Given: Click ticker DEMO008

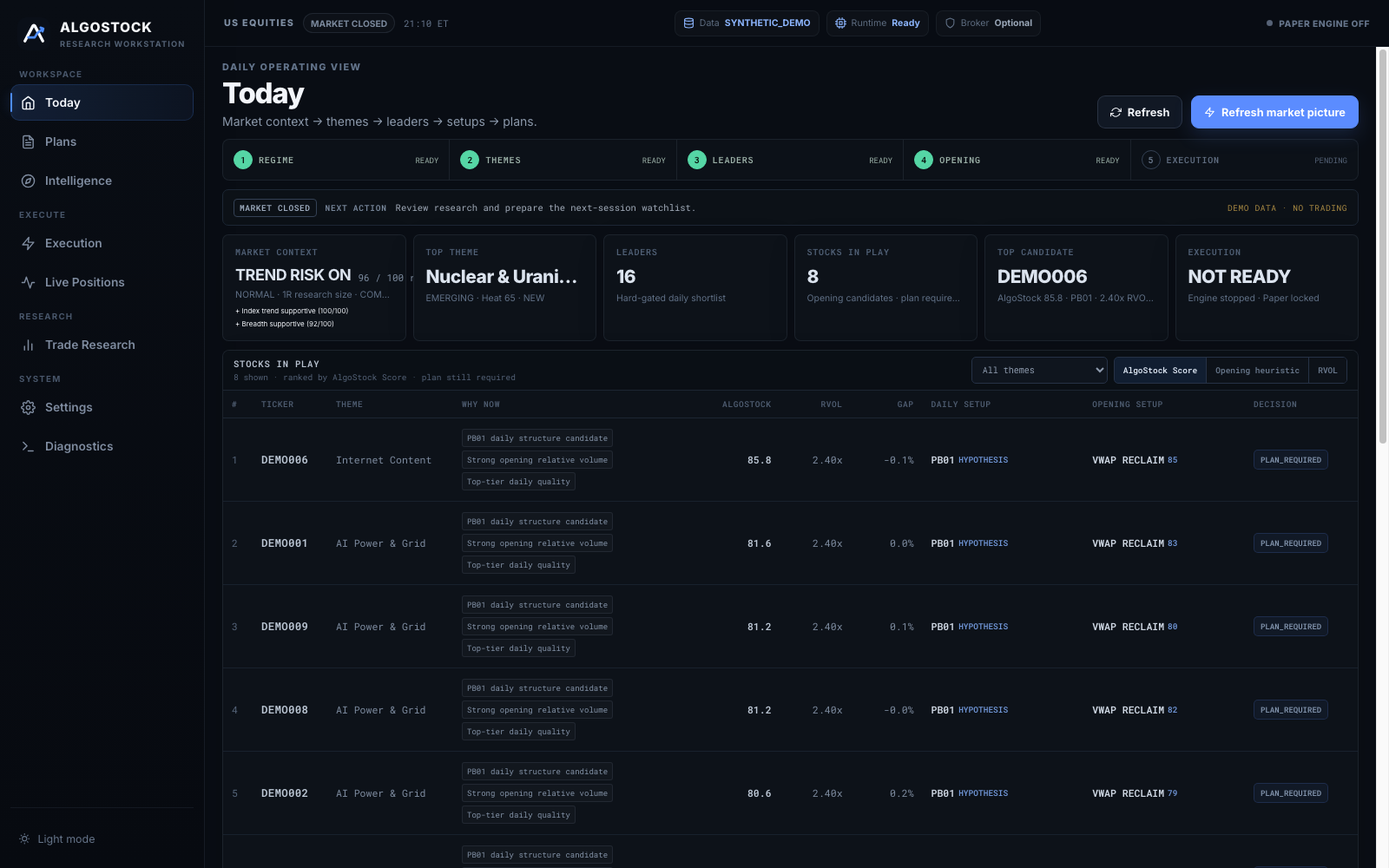Looking at the screenshot, I should 285,711.
